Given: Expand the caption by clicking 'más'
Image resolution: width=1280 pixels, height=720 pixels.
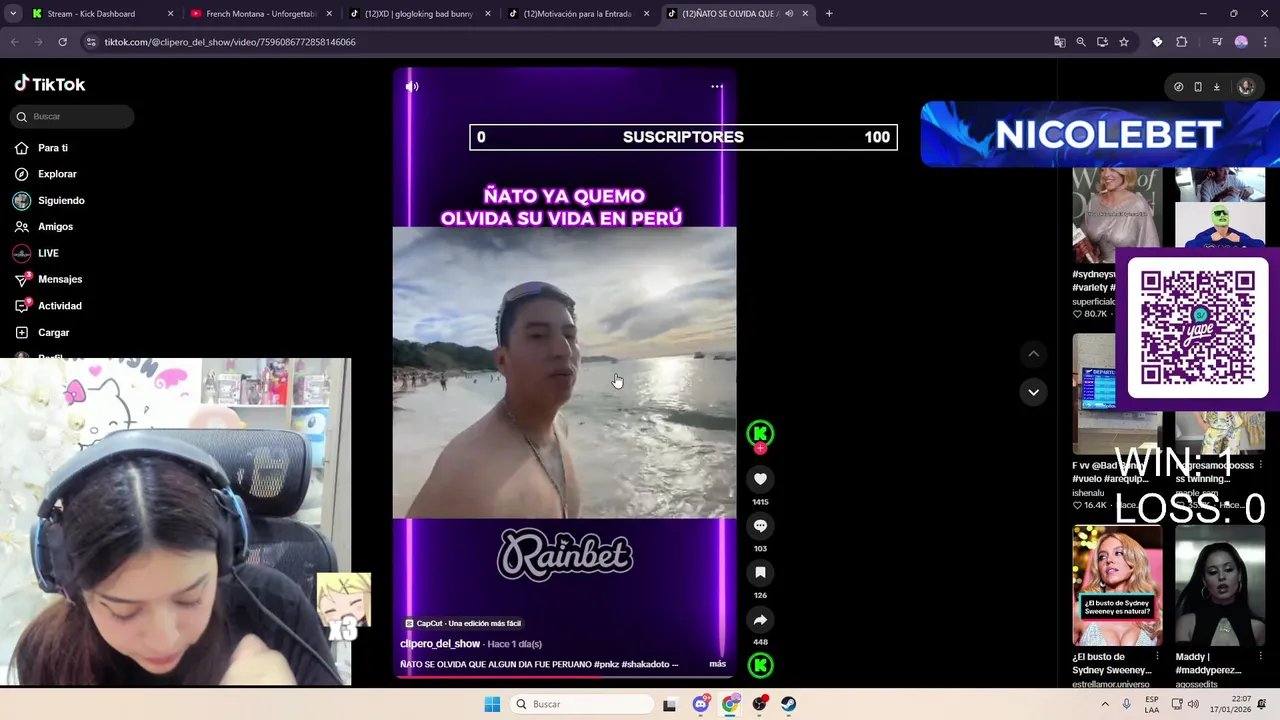Looking at the screenshot, I should click(x=718, y=664).
